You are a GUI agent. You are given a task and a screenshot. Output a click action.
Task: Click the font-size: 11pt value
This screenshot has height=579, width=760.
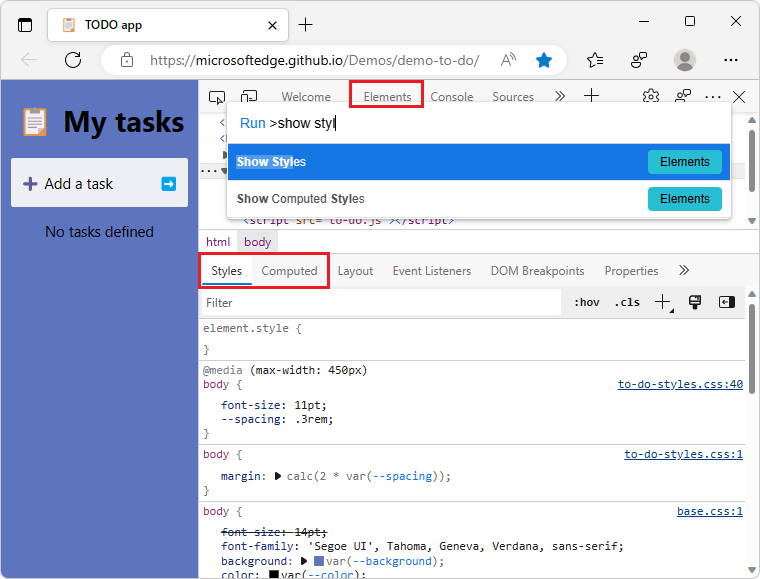[x=310, y=405]
